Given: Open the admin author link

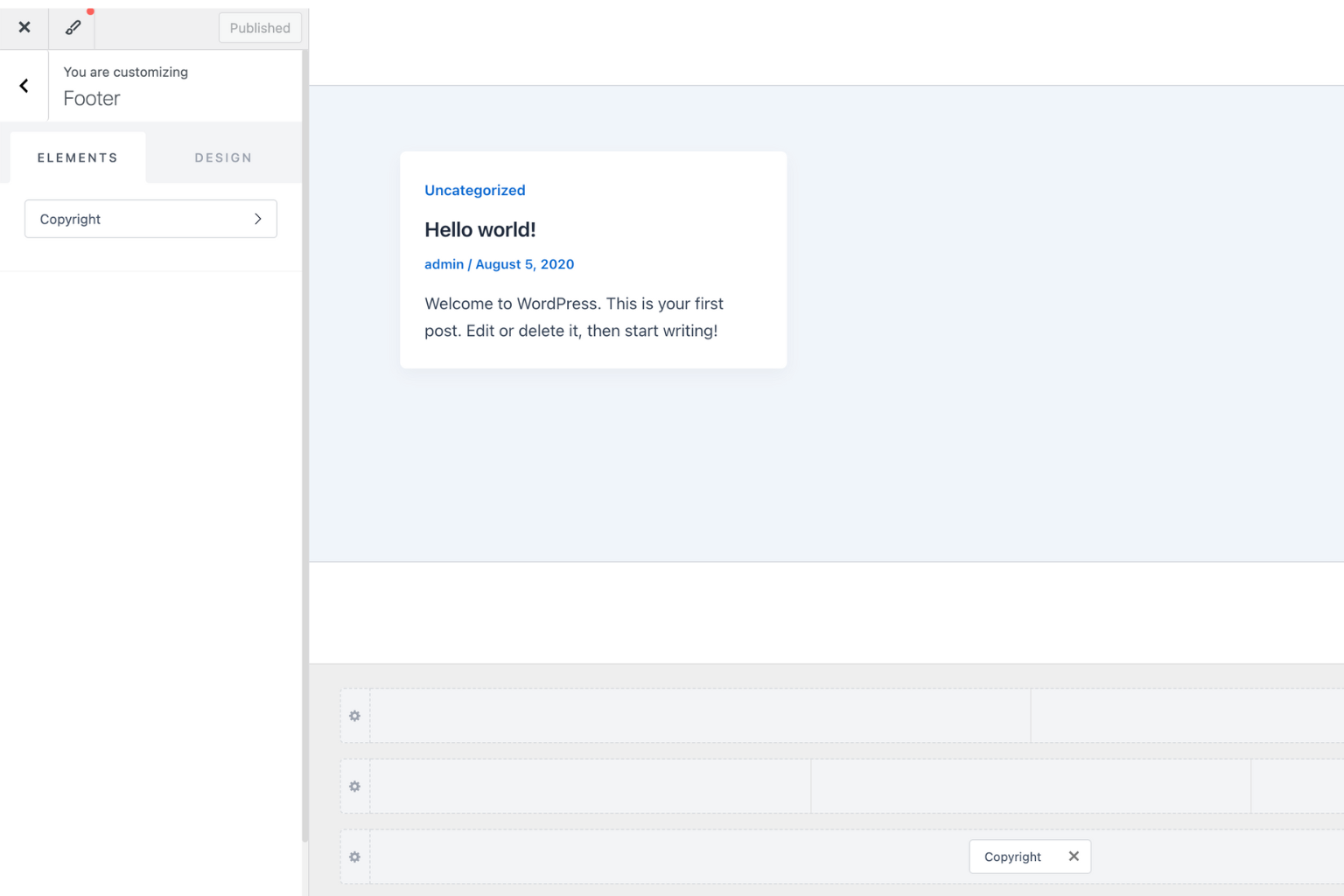Looking at the screenshot, I should click(444, 263).
